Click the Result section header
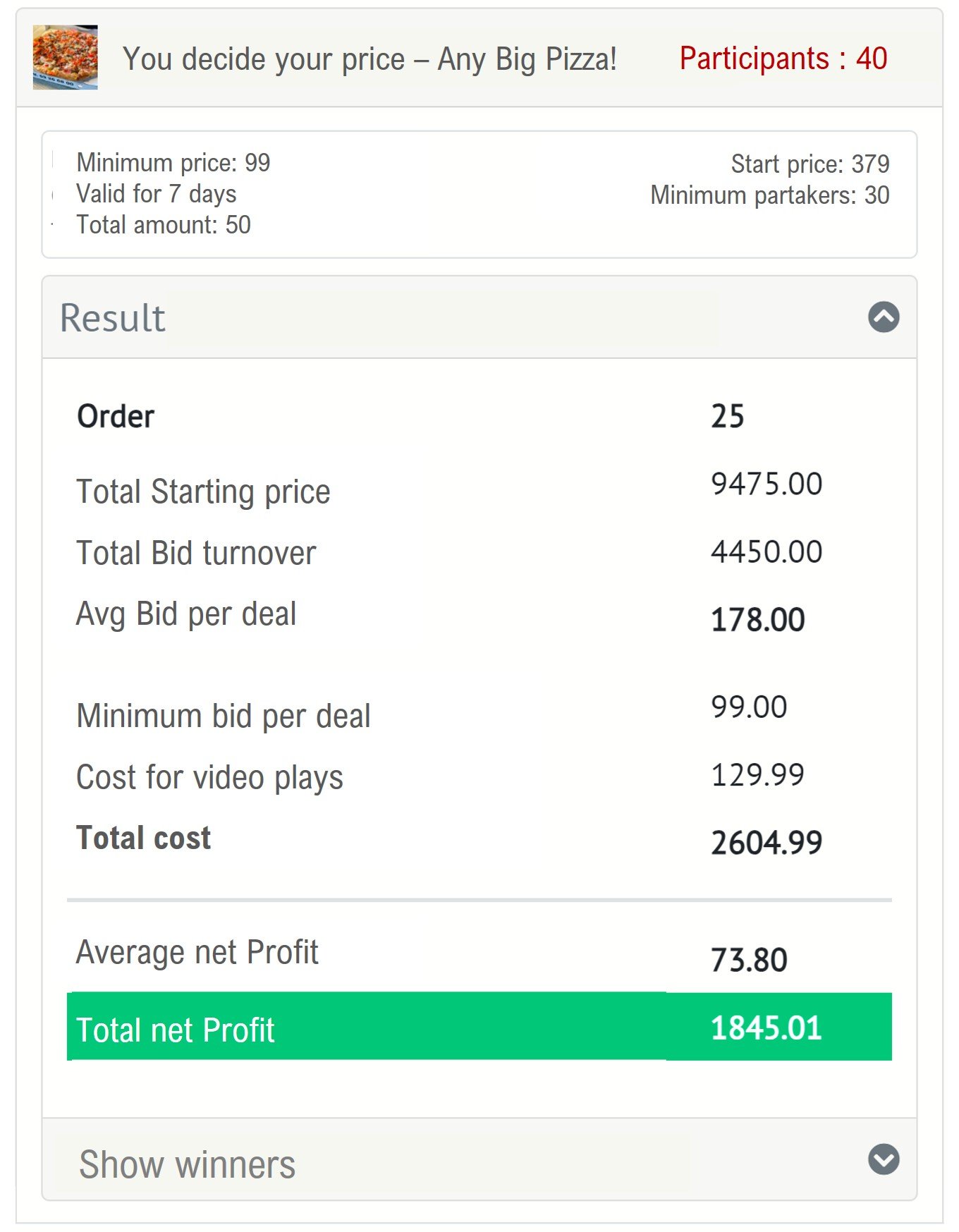Viewport: 959px width, 1232px height. 480,317
